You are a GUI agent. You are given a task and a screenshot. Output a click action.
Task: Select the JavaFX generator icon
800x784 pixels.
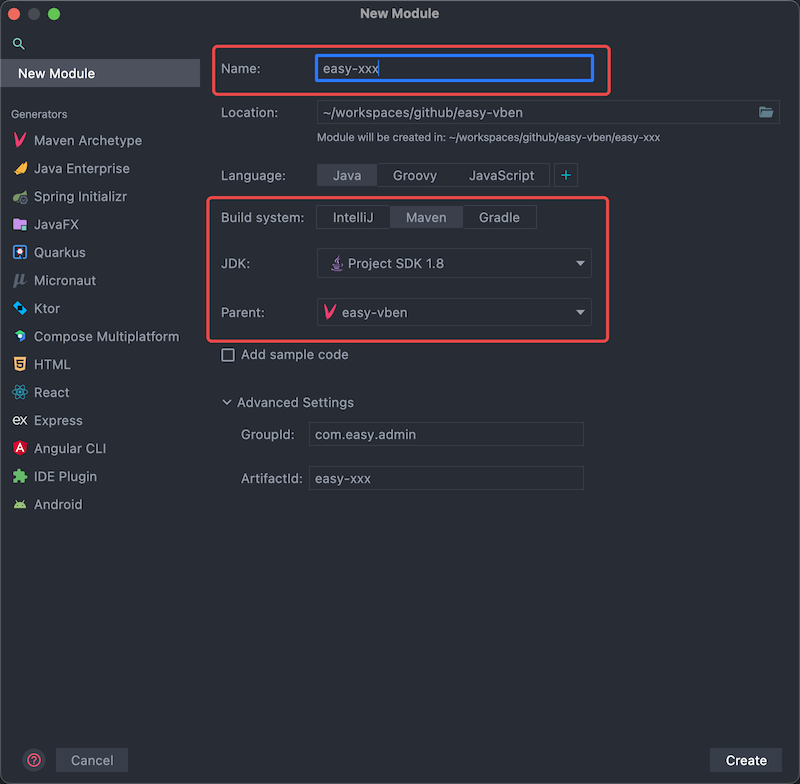(20, 224)
